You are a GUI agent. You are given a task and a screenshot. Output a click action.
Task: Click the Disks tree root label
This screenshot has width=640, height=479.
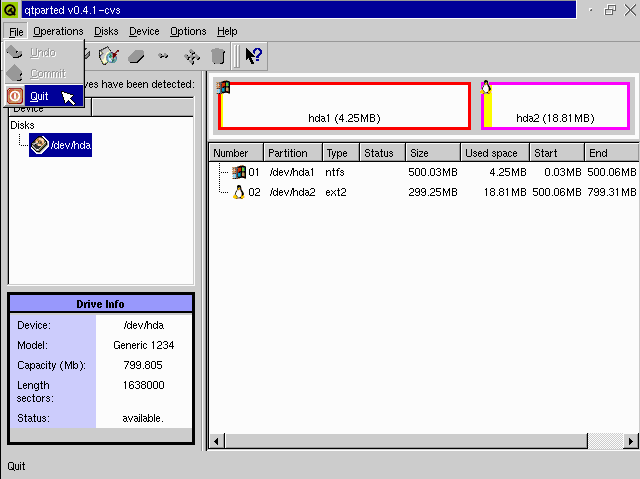coord(22,125)
